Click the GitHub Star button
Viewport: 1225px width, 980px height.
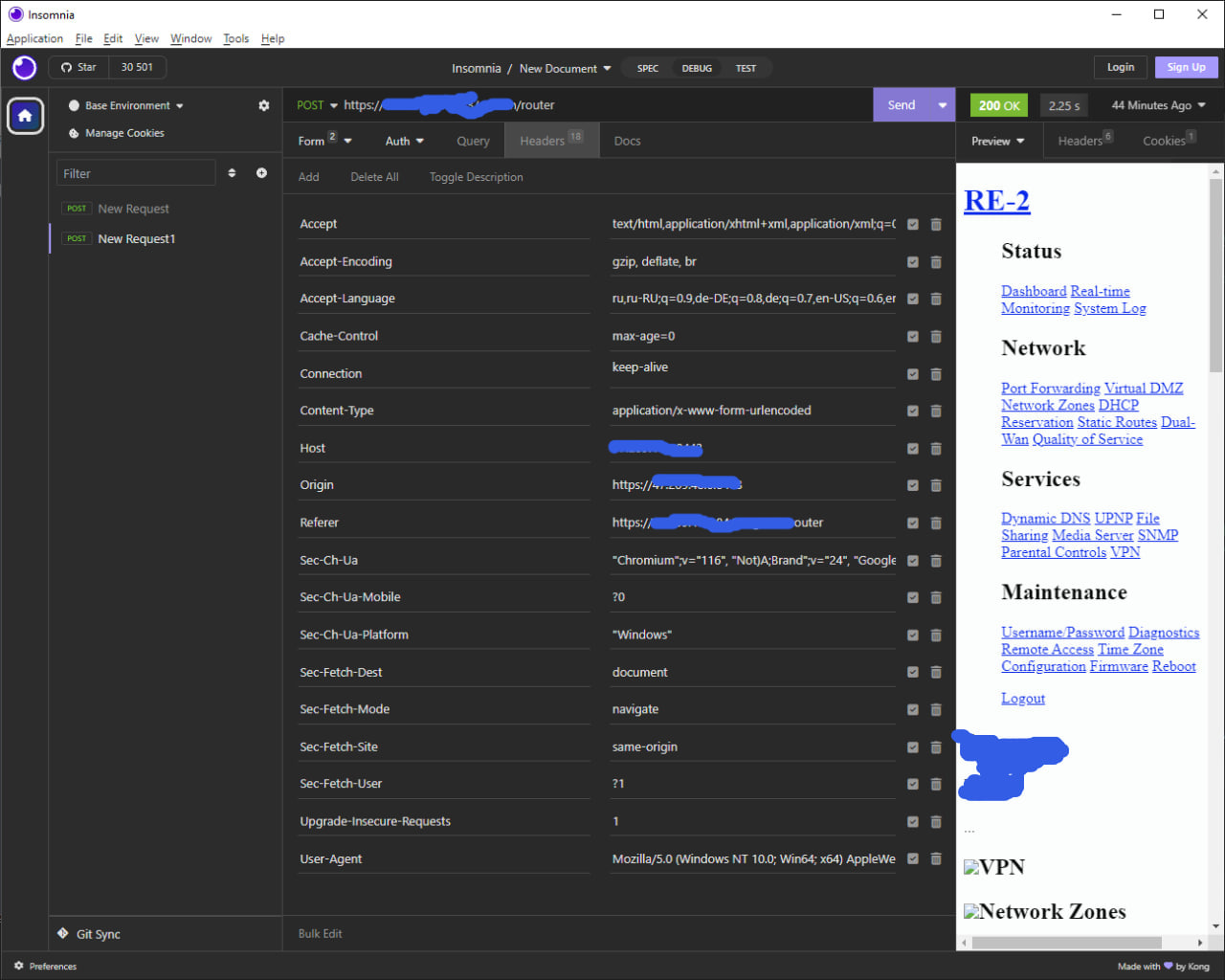[79, 67]
